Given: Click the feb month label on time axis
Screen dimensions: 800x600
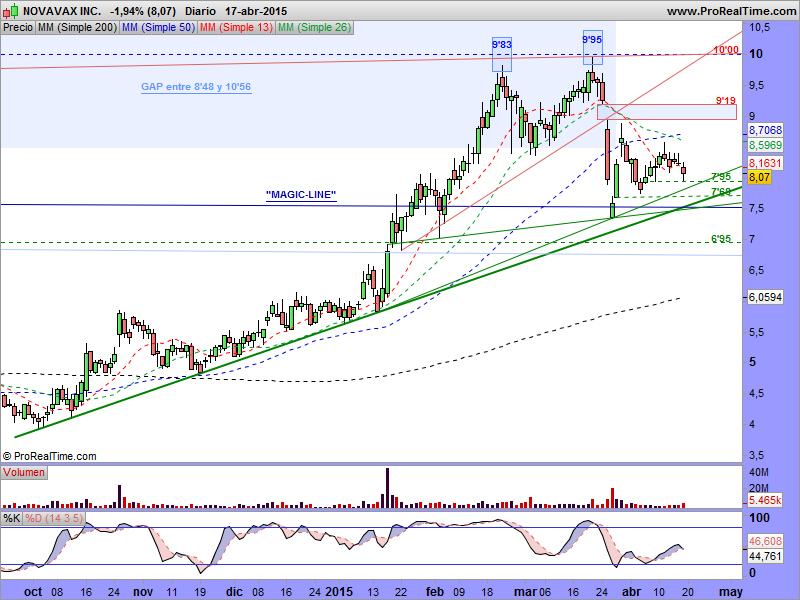Looking at the screenshot, I should (435, 592).
